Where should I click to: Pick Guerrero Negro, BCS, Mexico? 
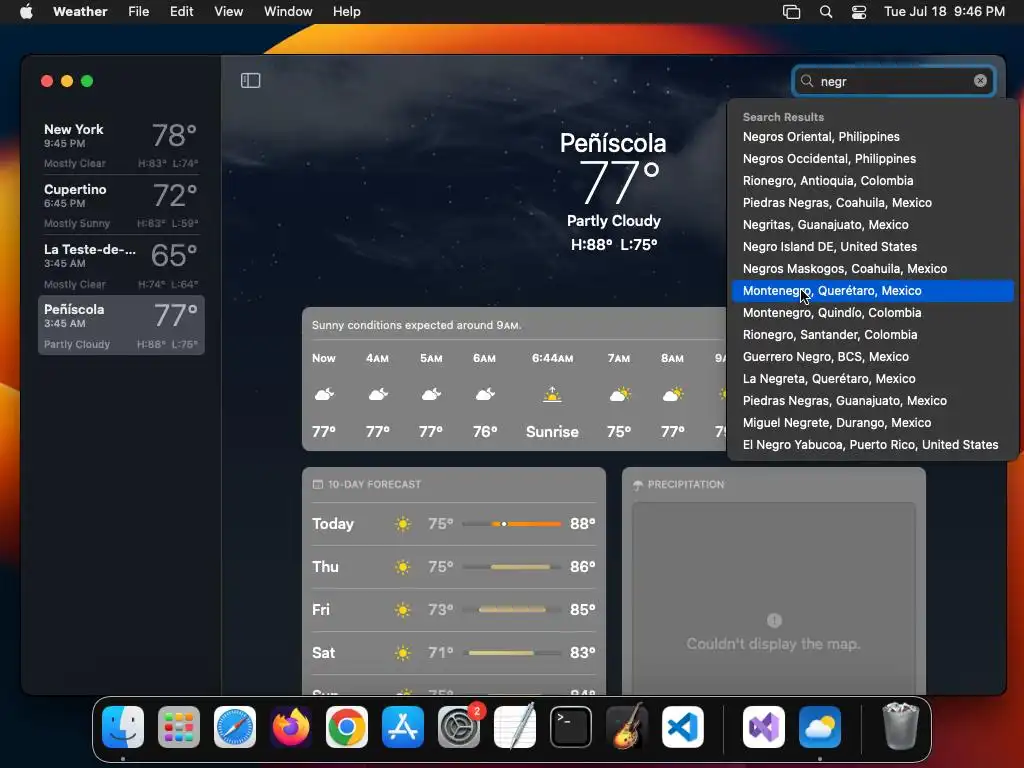[872, 357]
